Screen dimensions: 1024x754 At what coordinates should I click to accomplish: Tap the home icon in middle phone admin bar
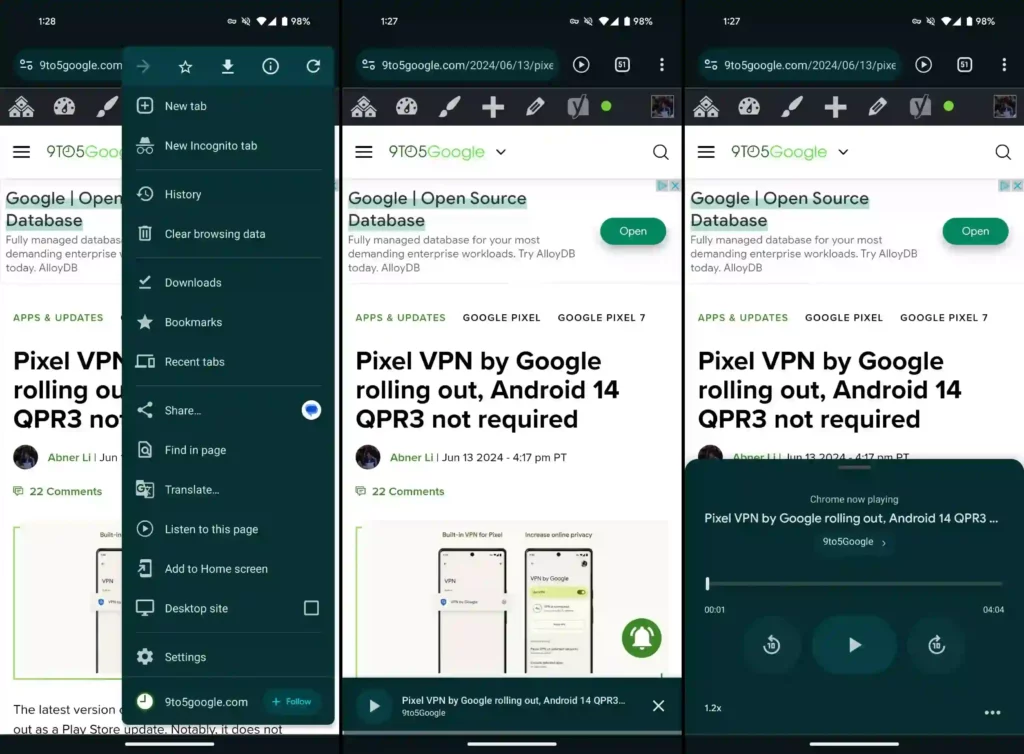[x=364, y=106]
